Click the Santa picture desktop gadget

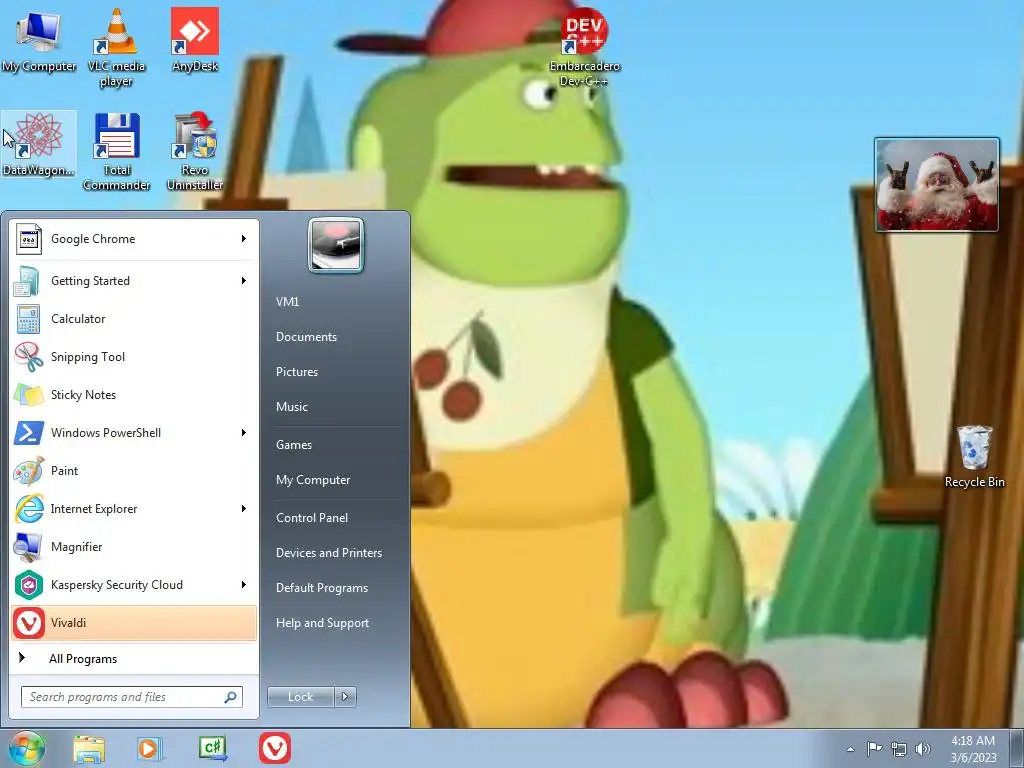point(936,185)
